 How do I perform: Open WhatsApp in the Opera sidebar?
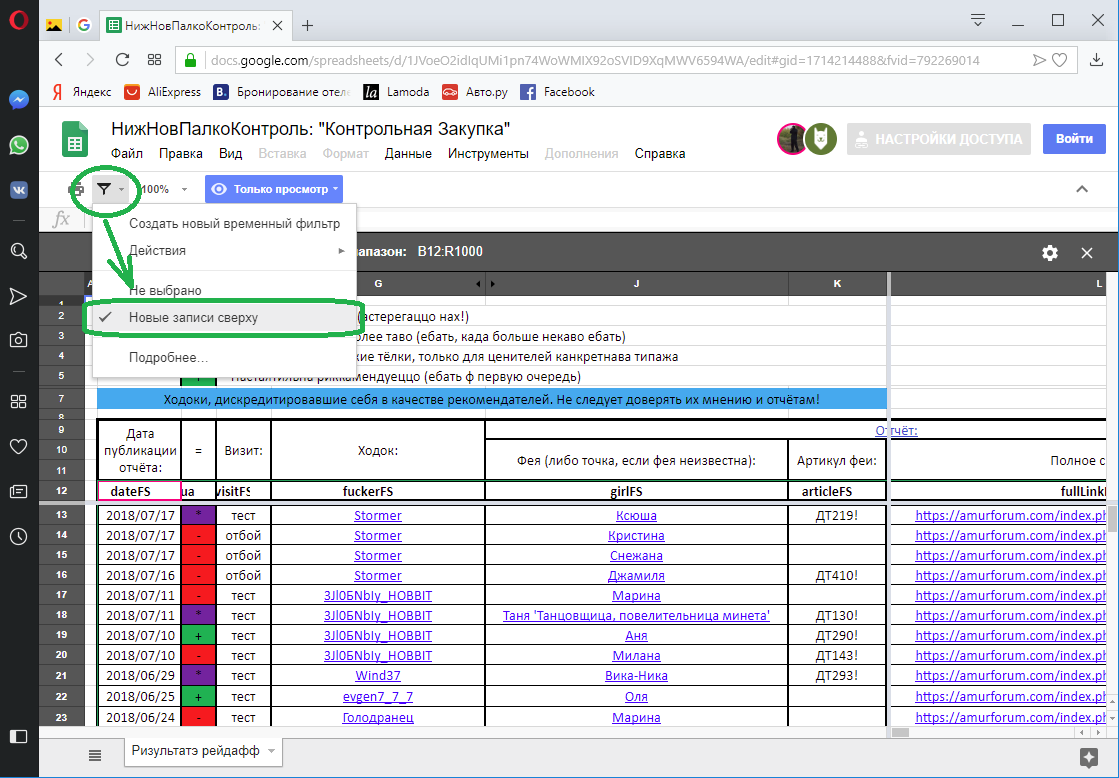tap(18, 145)
